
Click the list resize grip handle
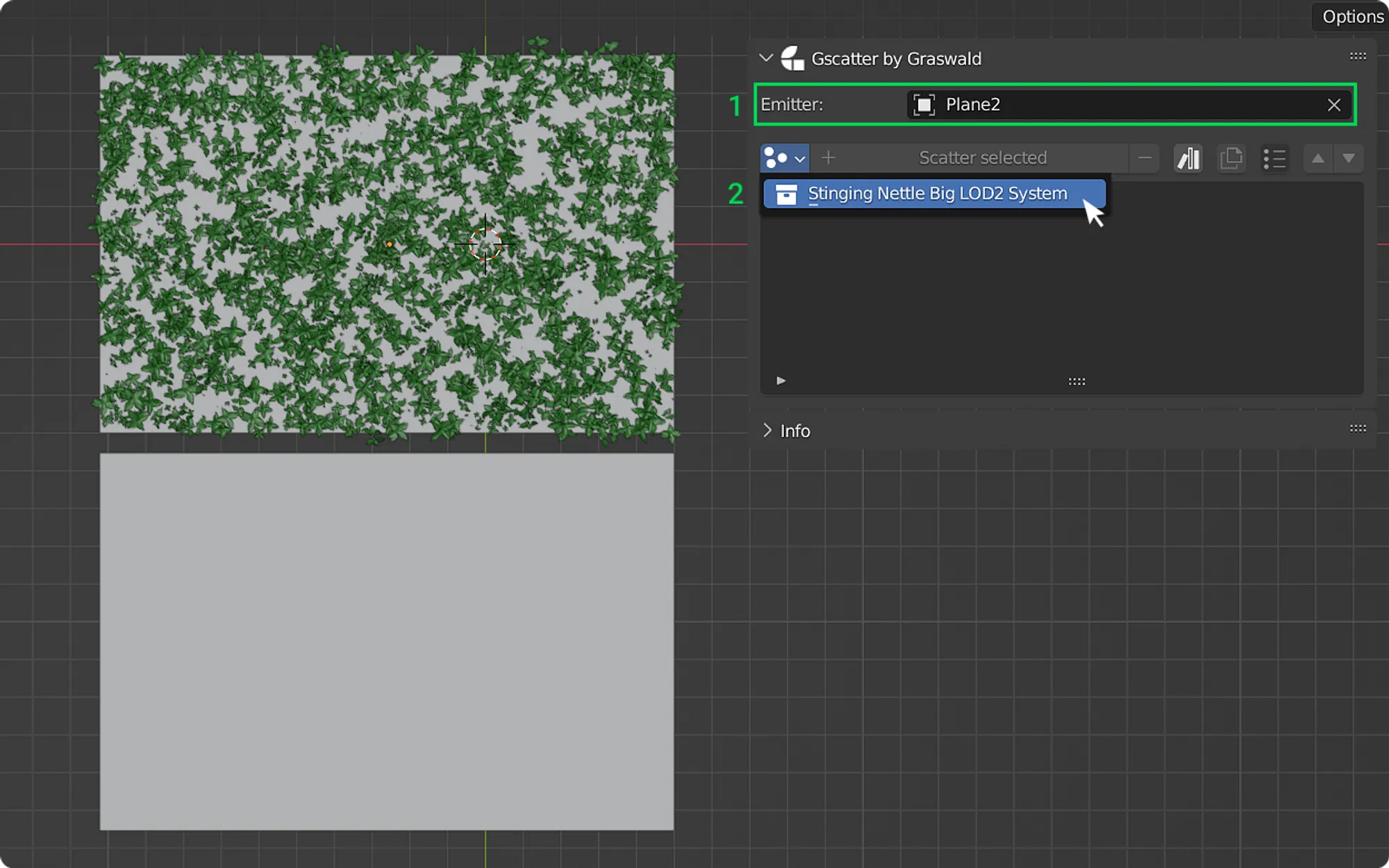pyautogui.click(x=1076, y=381)
